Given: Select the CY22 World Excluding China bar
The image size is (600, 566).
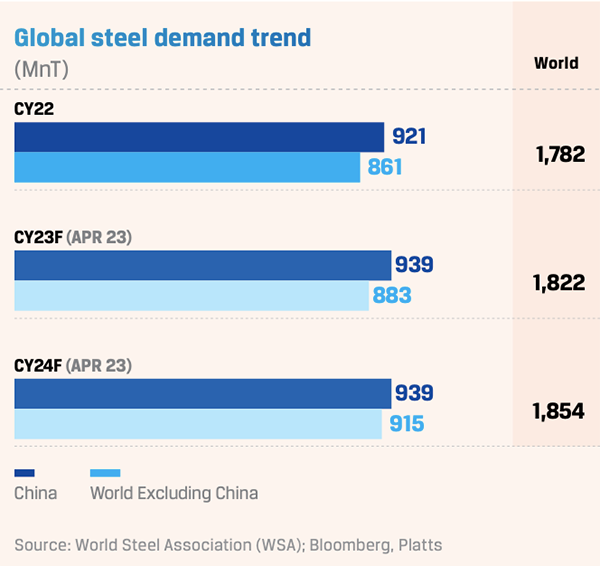Looking at the screenshot, I should point(187,168).
